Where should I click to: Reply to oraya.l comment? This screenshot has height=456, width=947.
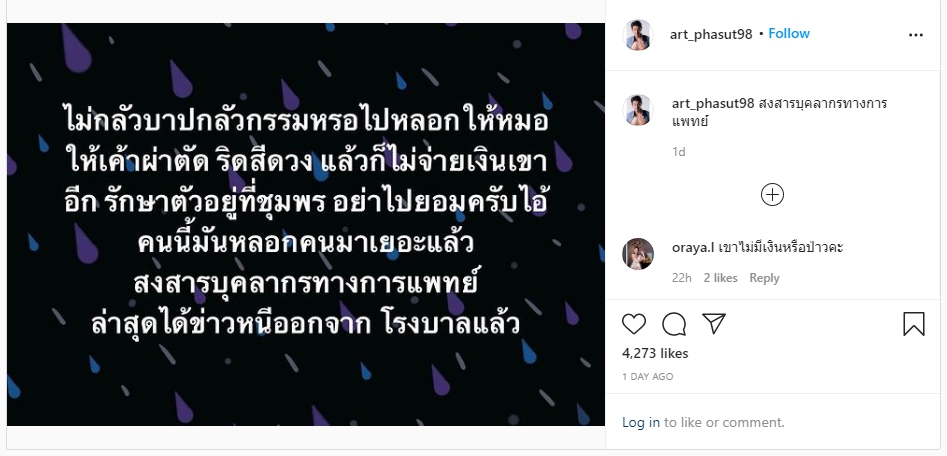[x=764, y=278]
